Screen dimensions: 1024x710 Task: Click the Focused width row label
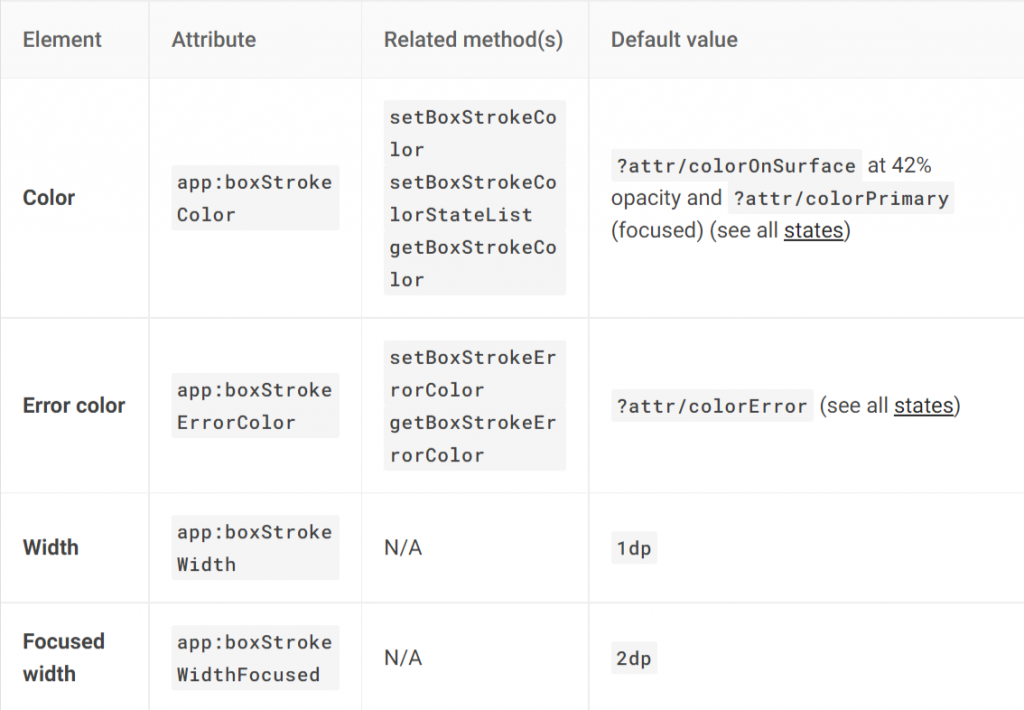coord(63,657)
